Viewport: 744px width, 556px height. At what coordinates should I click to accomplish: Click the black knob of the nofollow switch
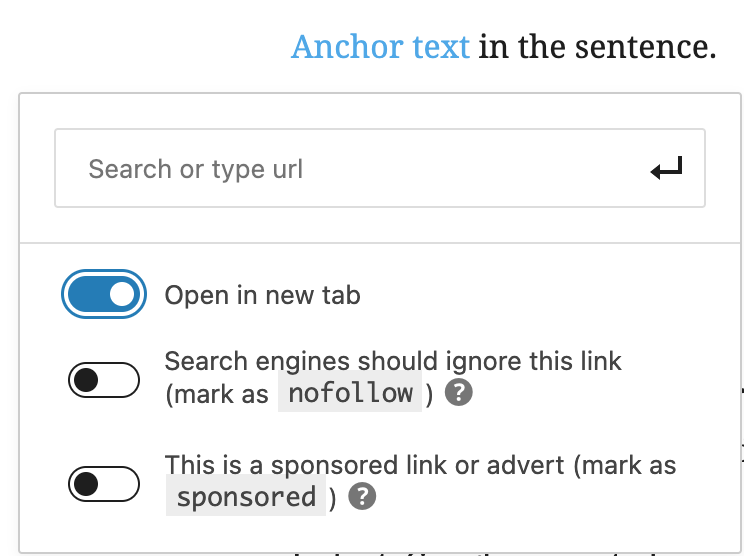pos(87,380)
